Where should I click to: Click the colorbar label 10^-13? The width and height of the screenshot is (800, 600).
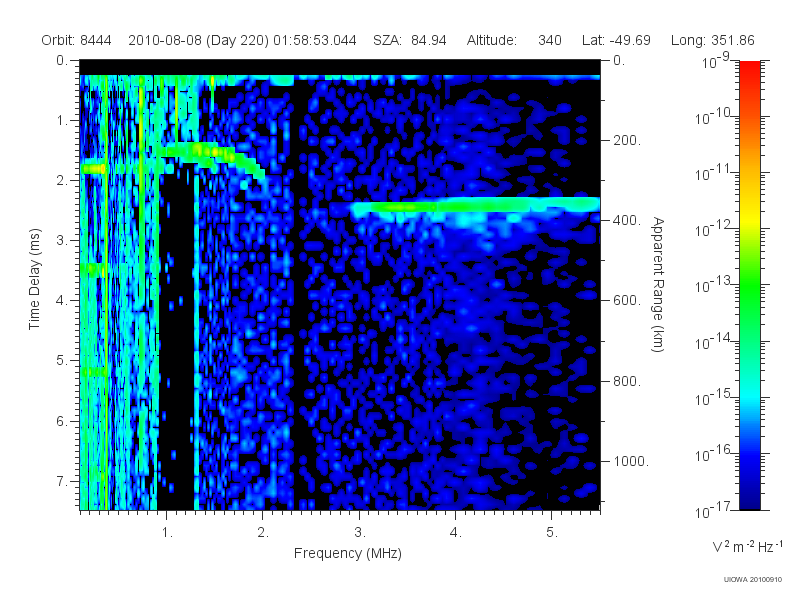[715, 286]
